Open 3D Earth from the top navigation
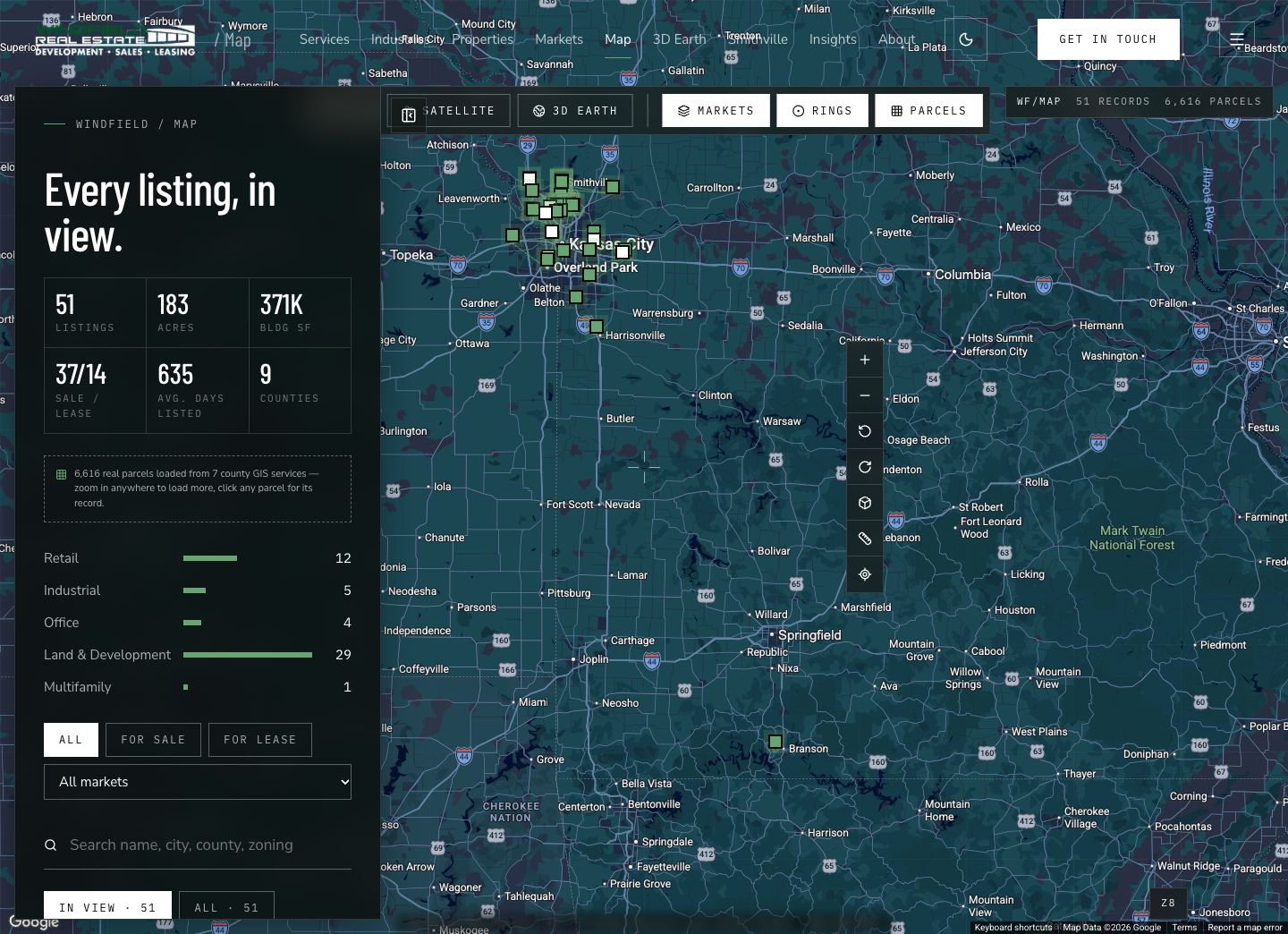This screenshot has width=1288, height=934. click(x=679, y=39)
